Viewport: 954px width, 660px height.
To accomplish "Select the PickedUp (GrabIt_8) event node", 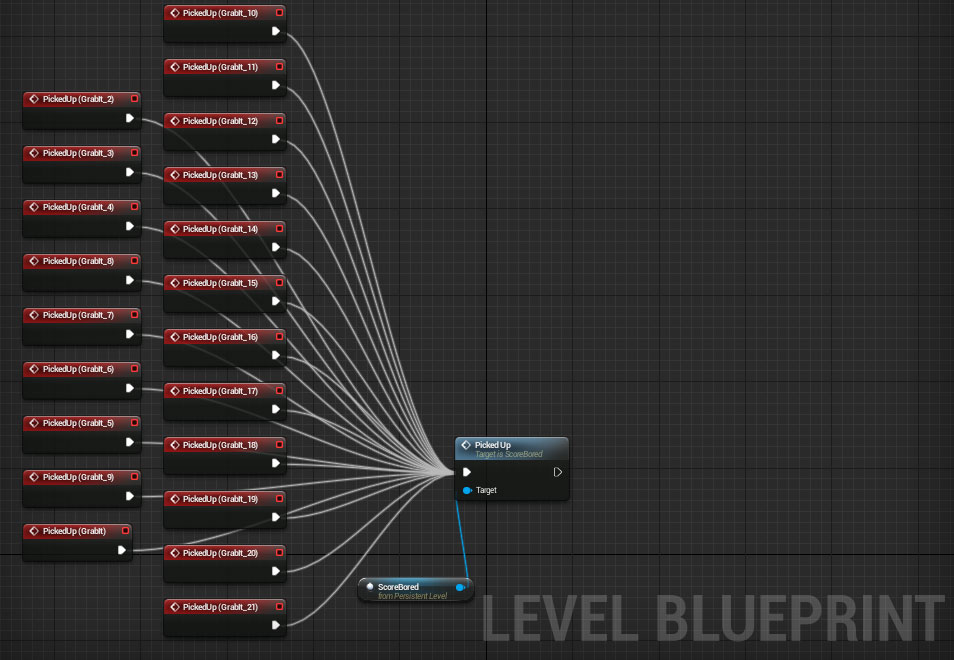I will pyautogui.click(x=82, y=272).
